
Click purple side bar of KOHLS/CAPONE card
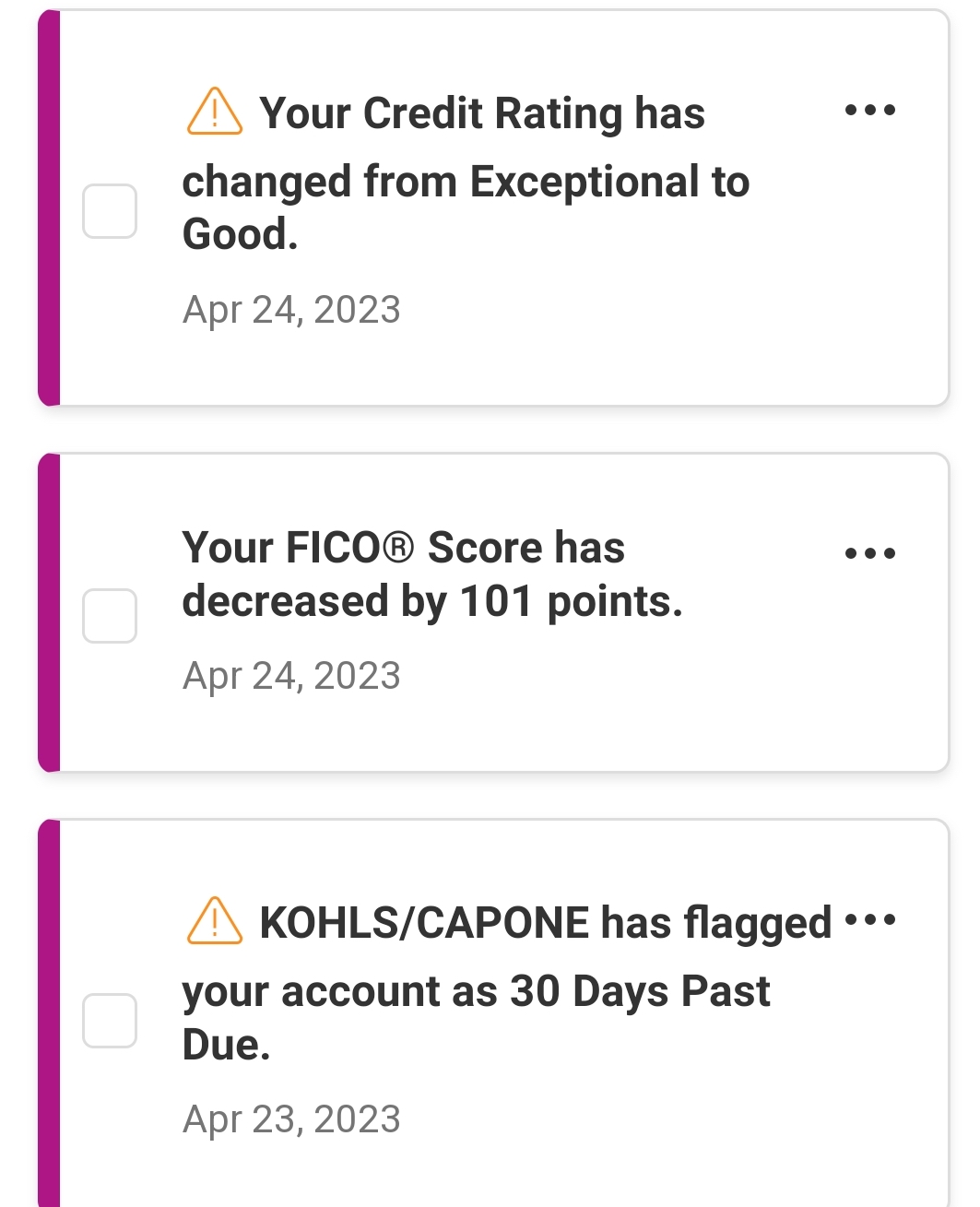50,1012
